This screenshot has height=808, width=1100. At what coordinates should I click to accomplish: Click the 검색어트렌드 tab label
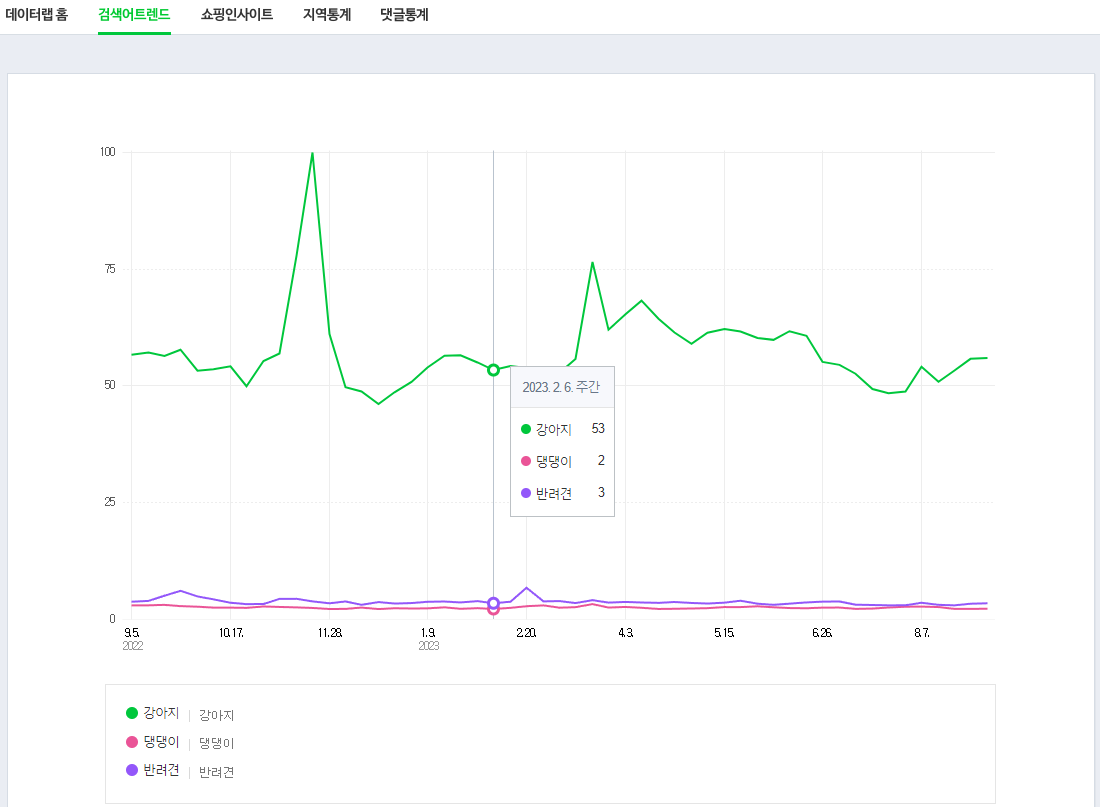click(x=134, y=15)
